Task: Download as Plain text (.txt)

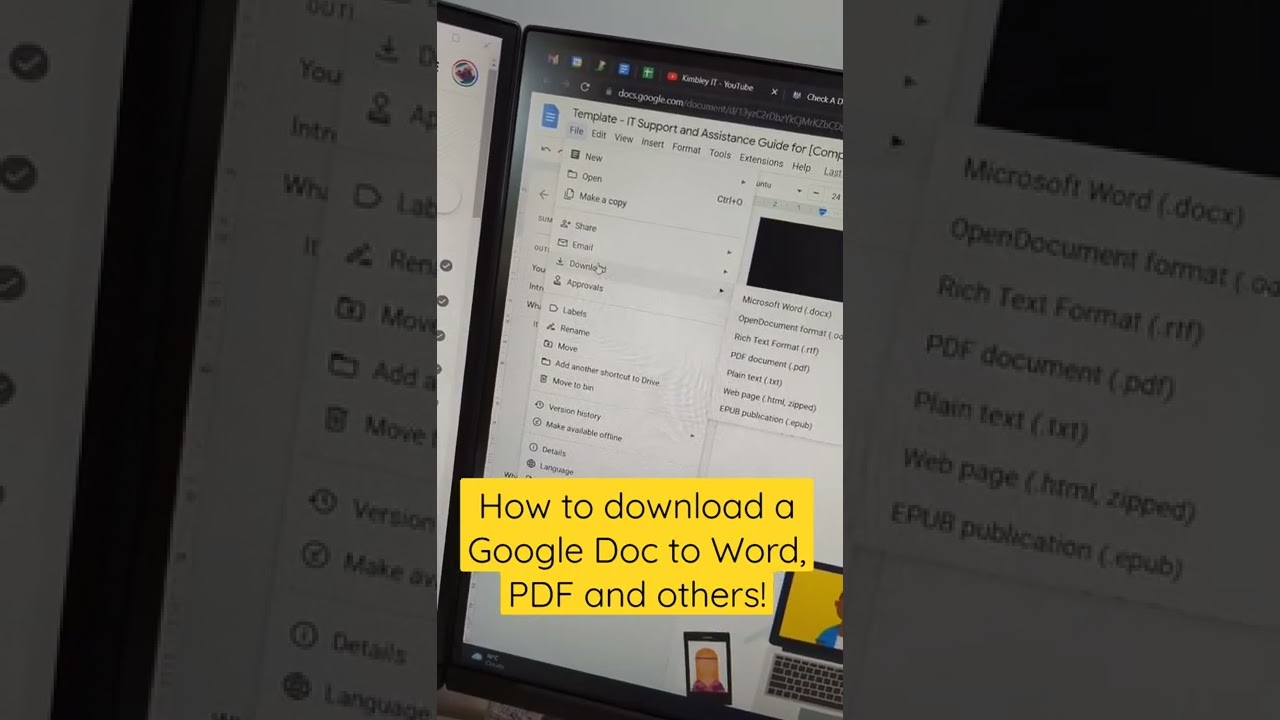Action: 755,377
